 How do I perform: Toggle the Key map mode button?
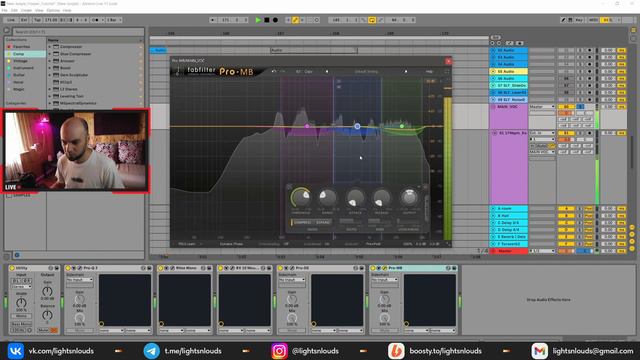coord(579,20)
